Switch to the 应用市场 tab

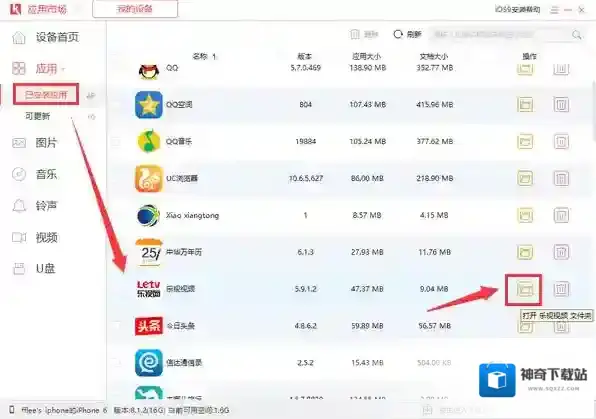click(47, 9)
